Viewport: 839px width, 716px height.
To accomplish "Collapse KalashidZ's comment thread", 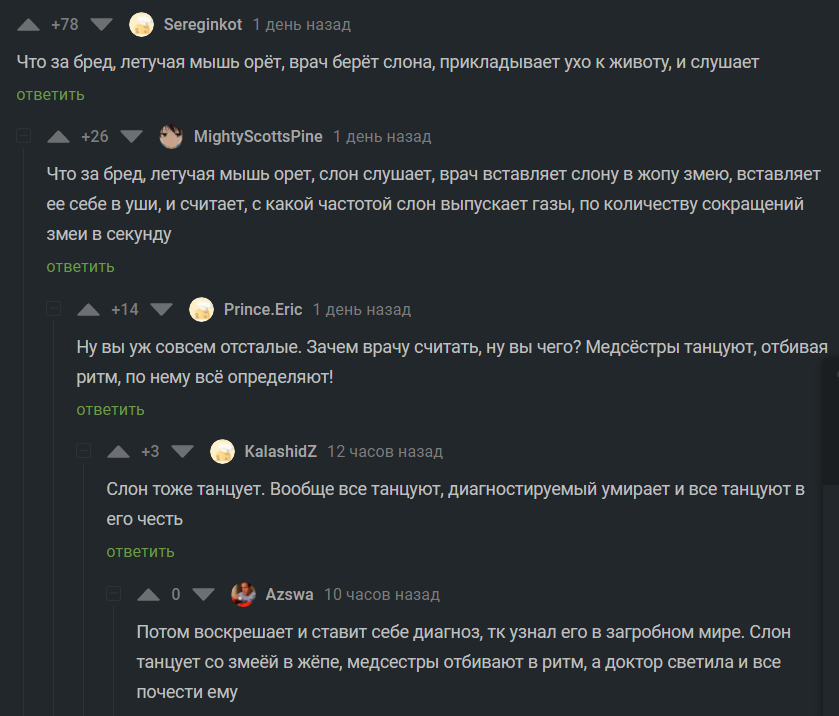I will tap(84, 451).
